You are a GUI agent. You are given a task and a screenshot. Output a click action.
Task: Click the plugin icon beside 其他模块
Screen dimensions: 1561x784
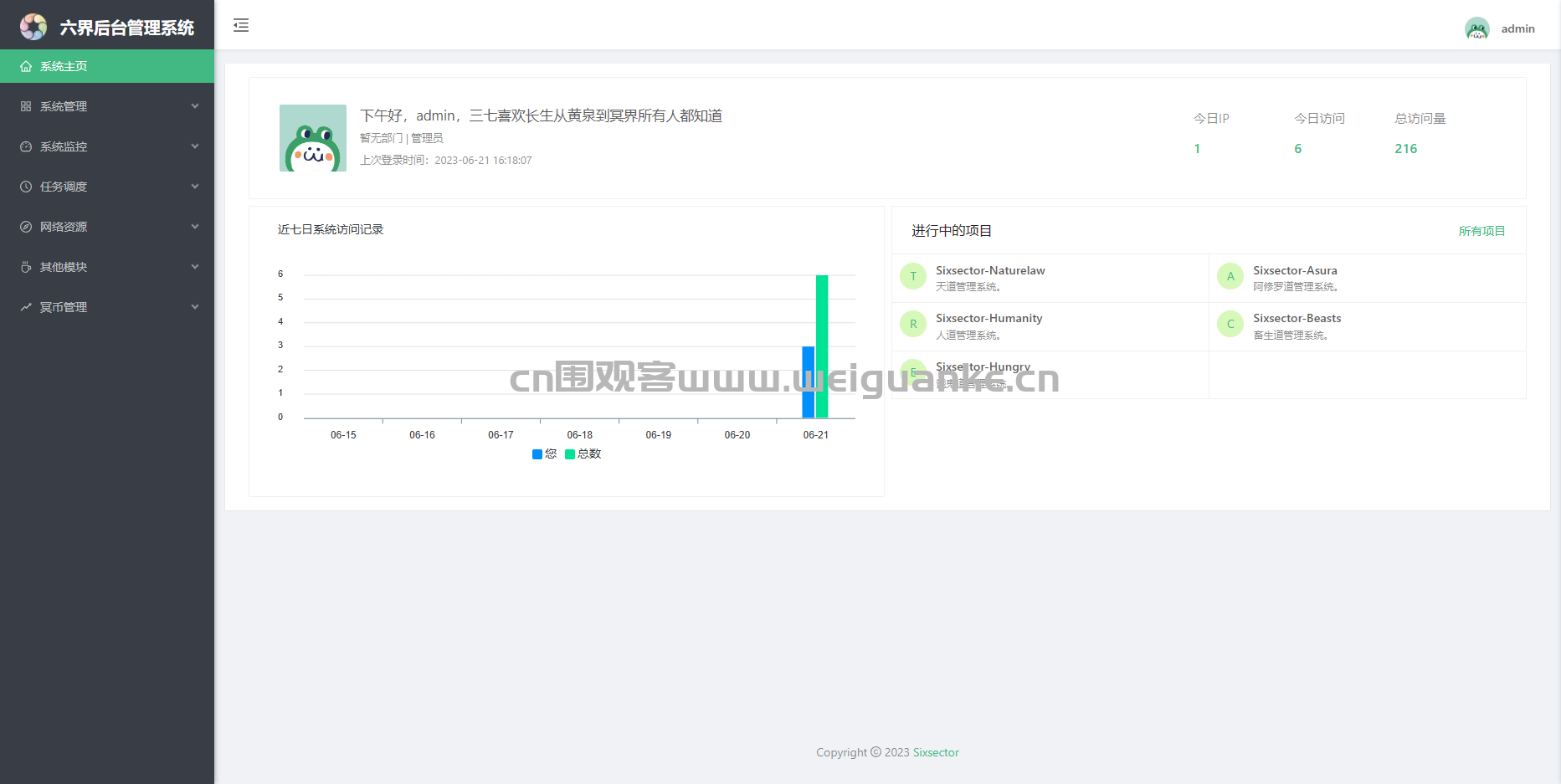click(x=26, y=267)
